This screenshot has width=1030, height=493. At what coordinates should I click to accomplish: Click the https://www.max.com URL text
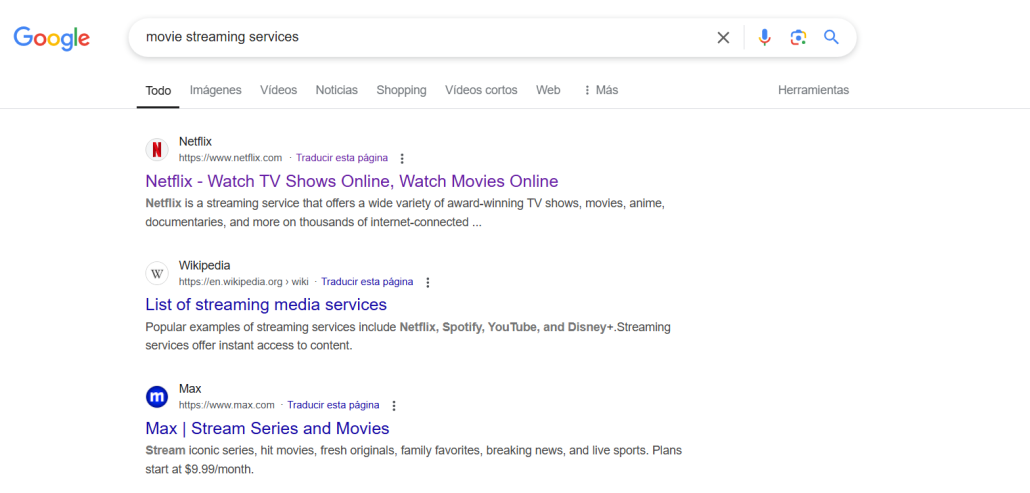point(227,404)
